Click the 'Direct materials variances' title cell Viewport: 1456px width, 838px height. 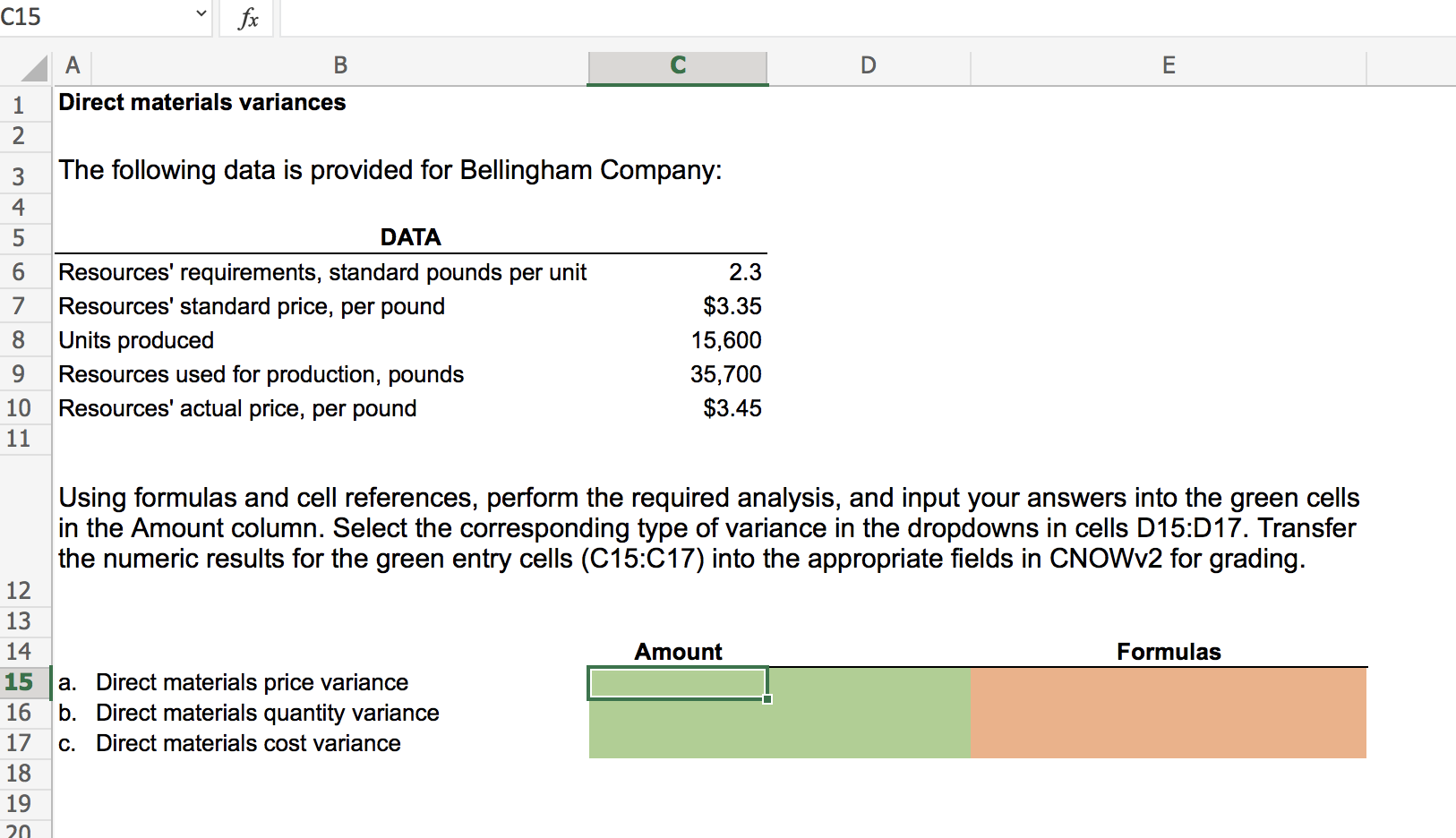(x=202, y=102)
